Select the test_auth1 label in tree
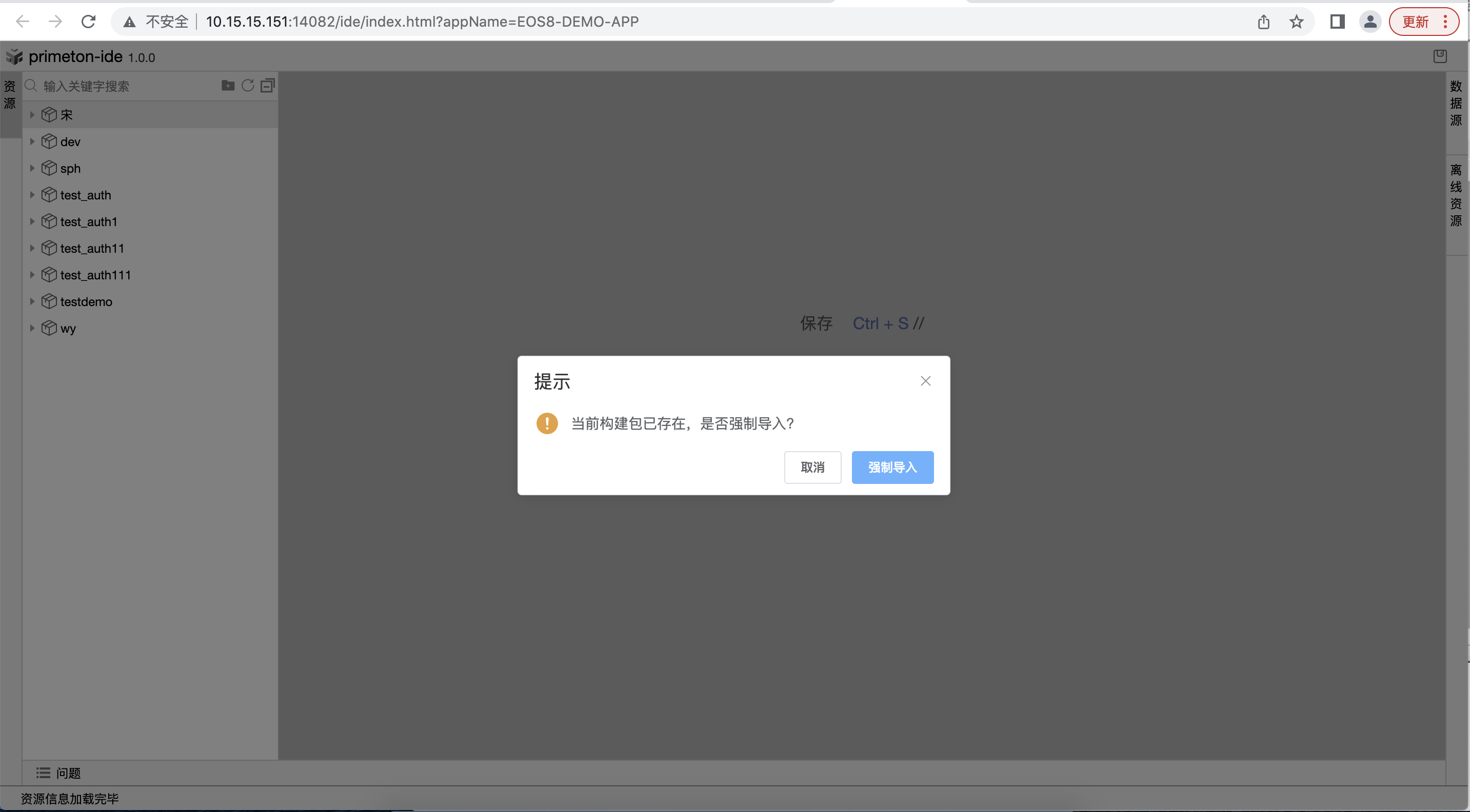Screen dimensions: 1470x812 pyautogui.click(x=88, y=222)
